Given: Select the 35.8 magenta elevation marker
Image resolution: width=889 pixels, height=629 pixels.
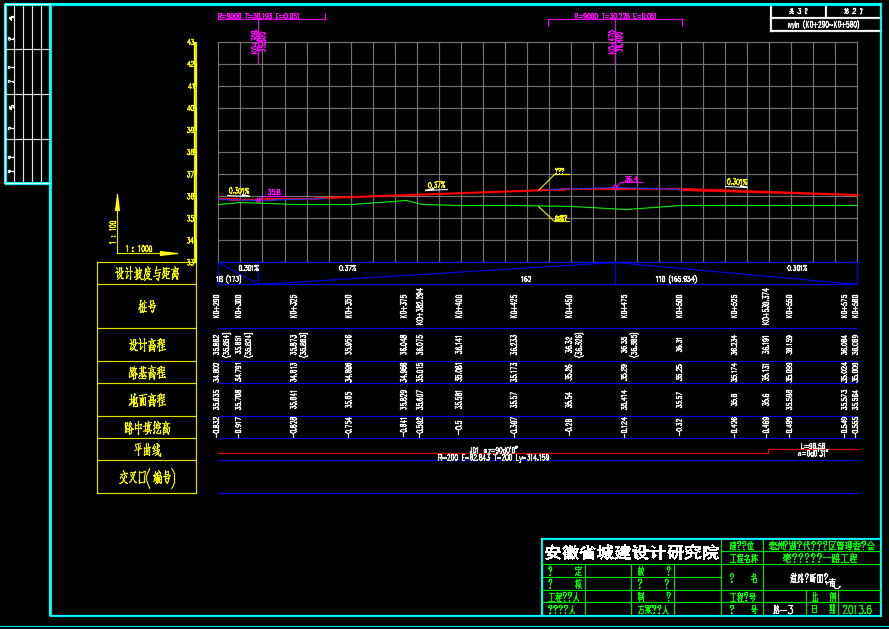Looking at the screenshot, I should (273, 192).
